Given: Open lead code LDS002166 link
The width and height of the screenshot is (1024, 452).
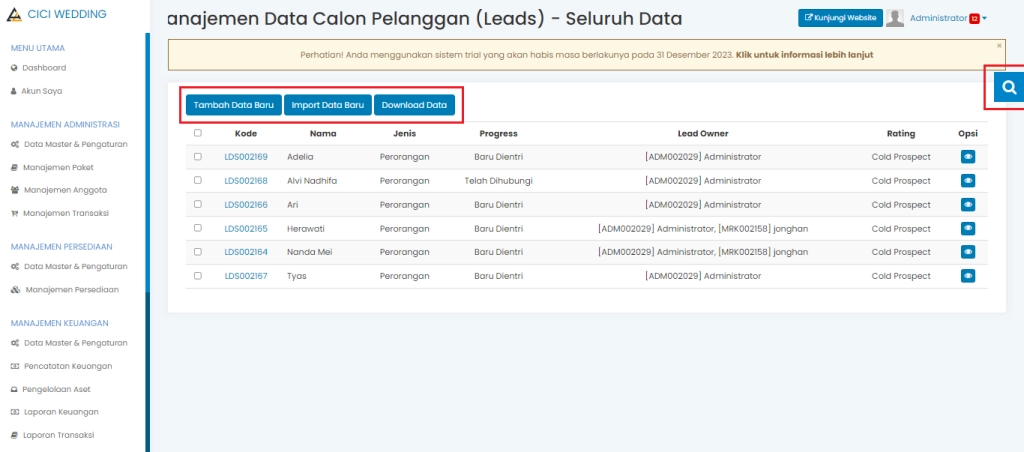Looking at the screenshot, I should coord(246,204).
